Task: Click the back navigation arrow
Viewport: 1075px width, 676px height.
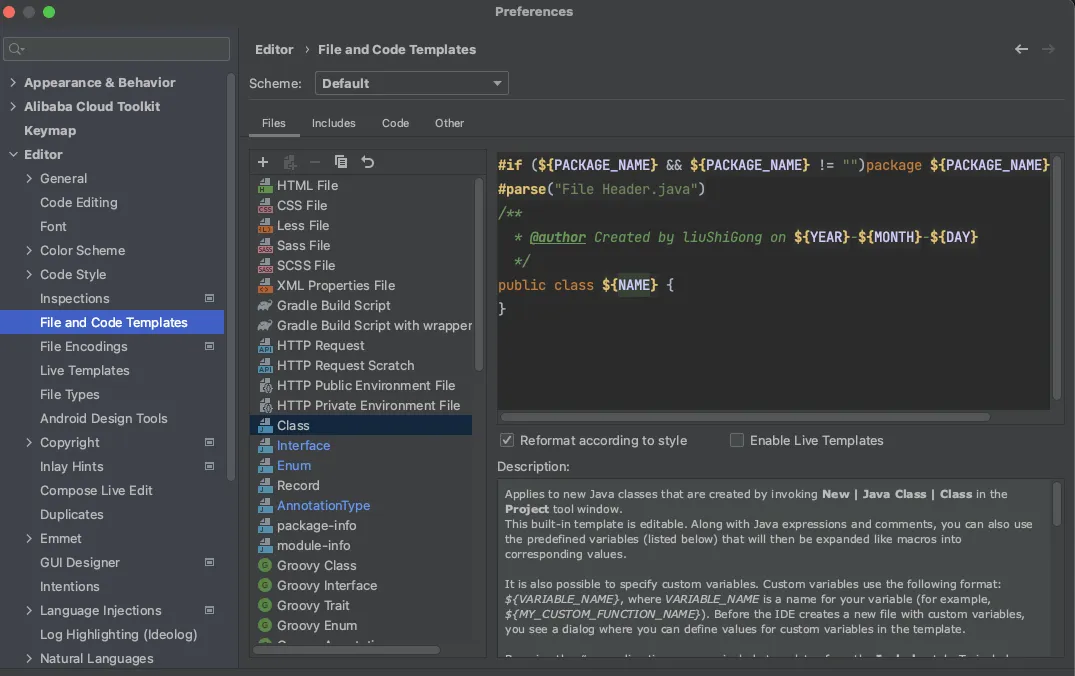Action: [x=1021, y=49]
